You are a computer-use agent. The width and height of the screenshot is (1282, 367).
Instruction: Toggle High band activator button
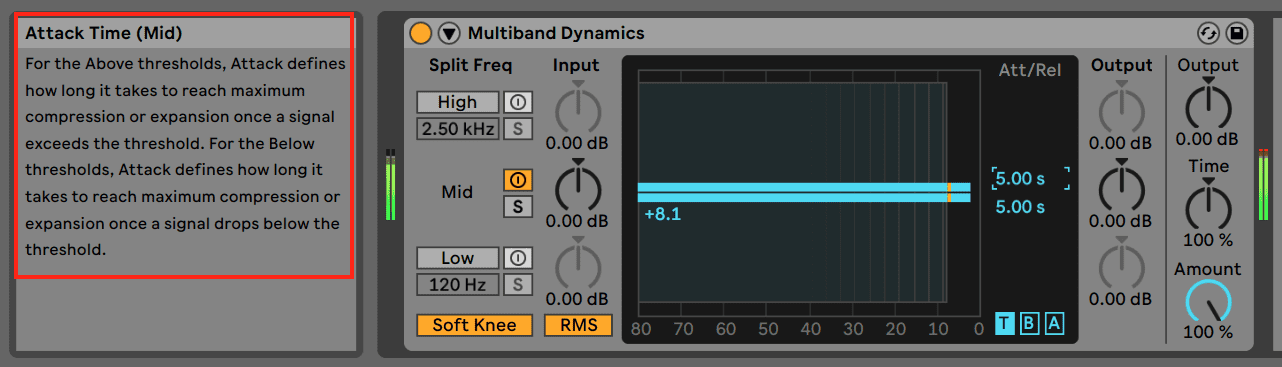(x=517, y=102)
